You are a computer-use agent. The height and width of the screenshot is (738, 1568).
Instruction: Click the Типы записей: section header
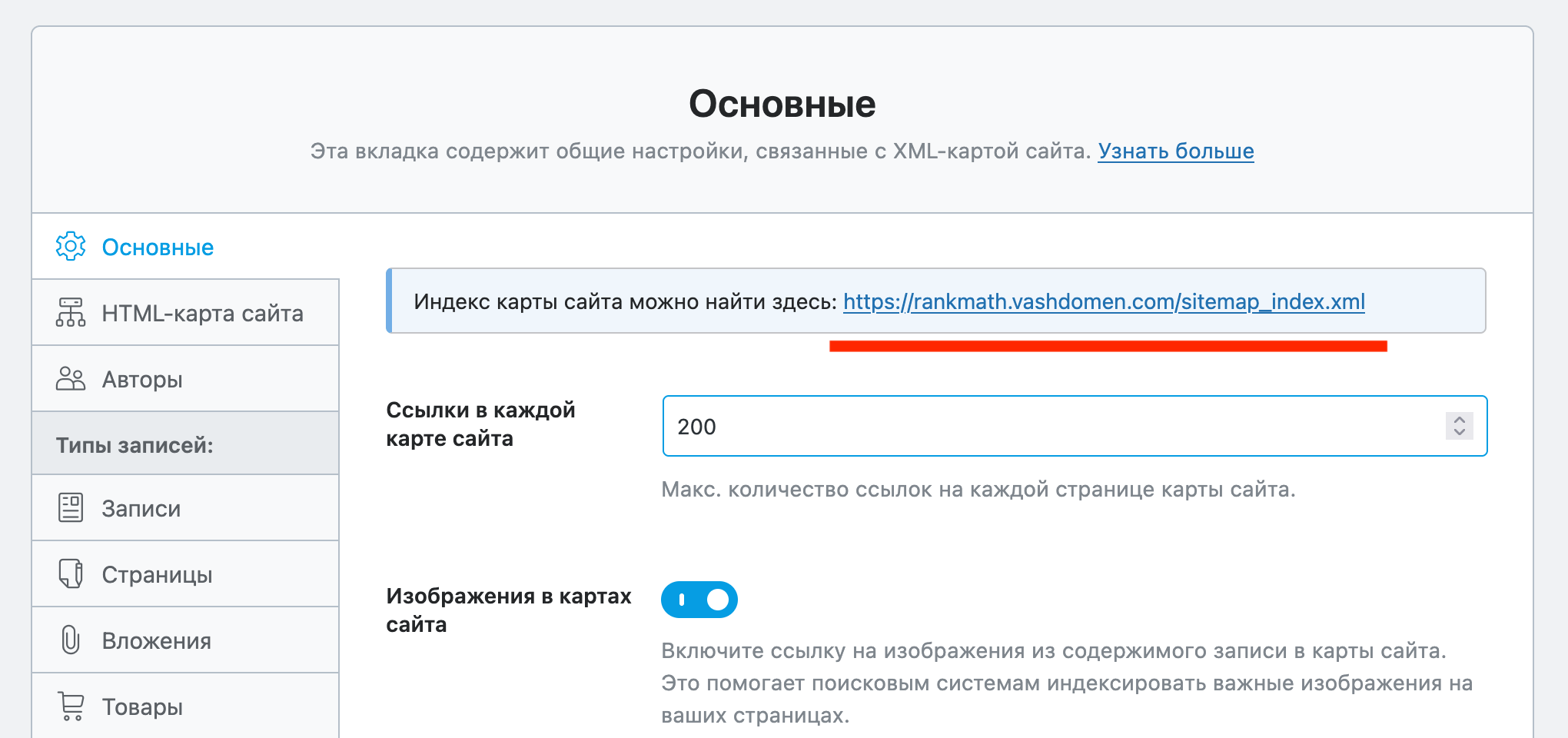(x=185, y=444)
